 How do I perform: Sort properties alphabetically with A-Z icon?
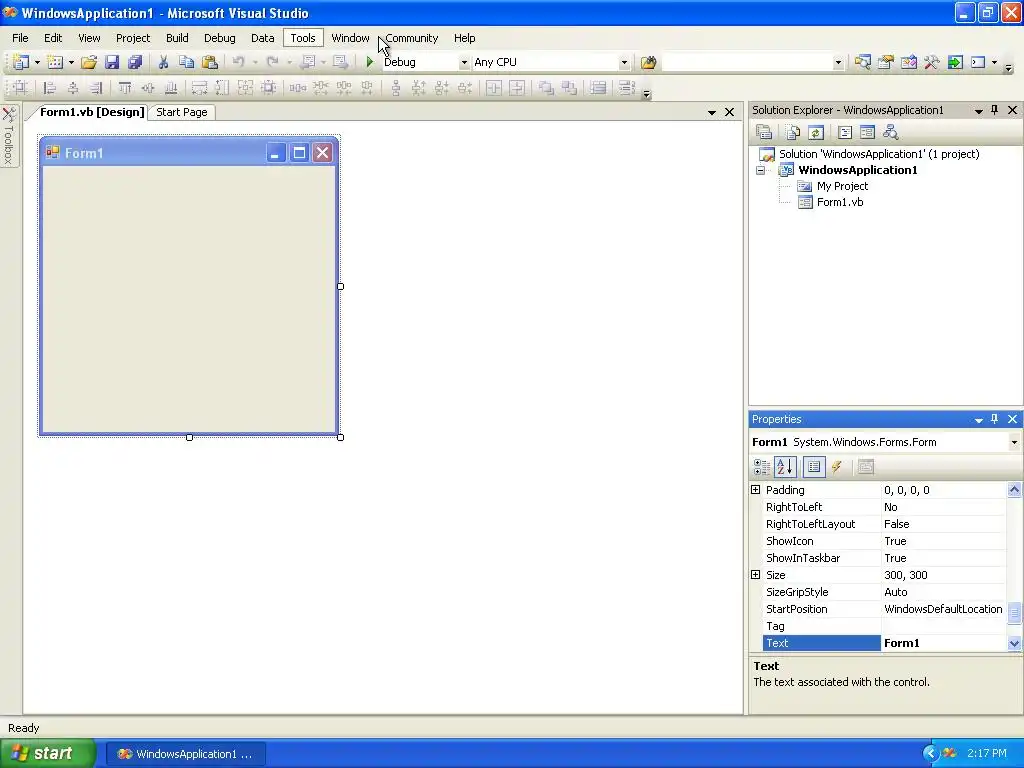pos(785,467)
